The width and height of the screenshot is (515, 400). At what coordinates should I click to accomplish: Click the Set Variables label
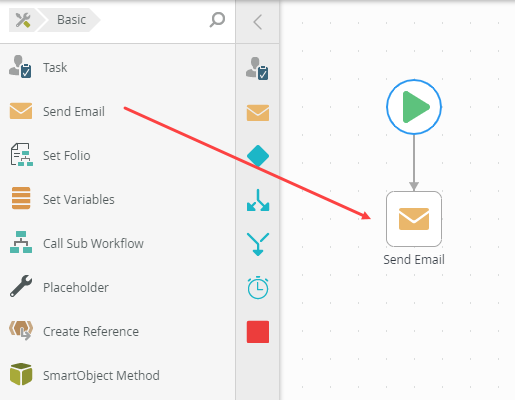pyautogui.click(x=79, y=199)
